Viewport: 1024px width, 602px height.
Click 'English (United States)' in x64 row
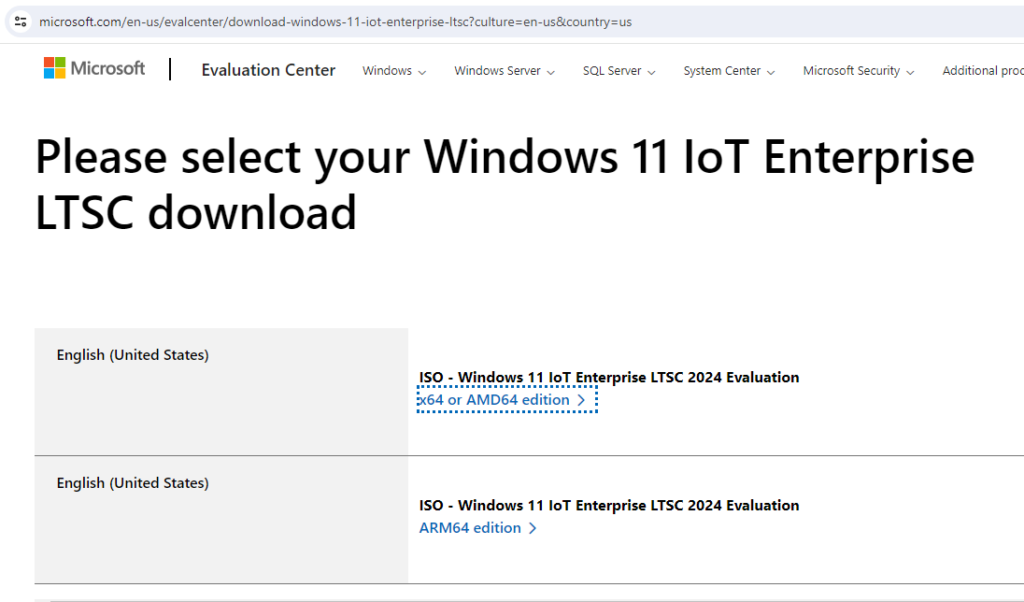point(133,355)
